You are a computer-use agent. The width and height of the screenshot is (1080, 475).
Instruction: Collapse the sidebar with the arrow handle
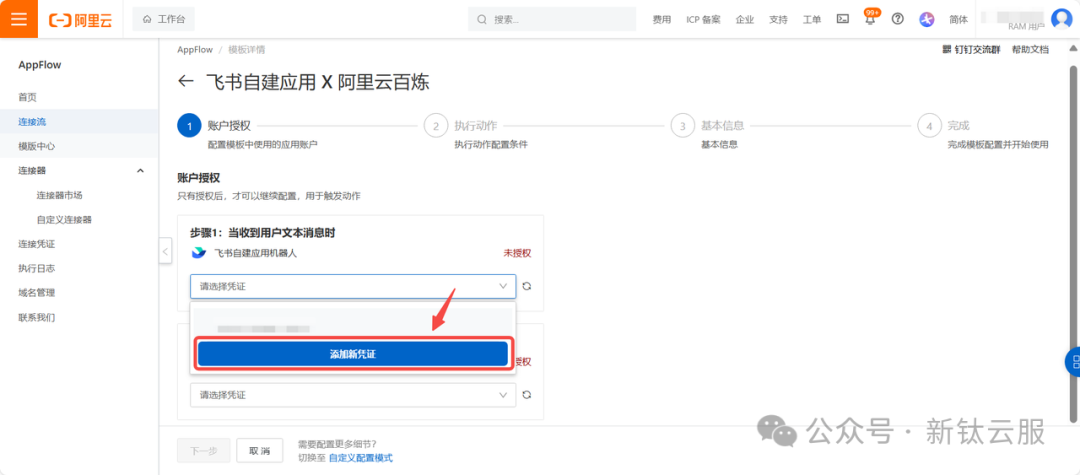(x=165, y=252)
